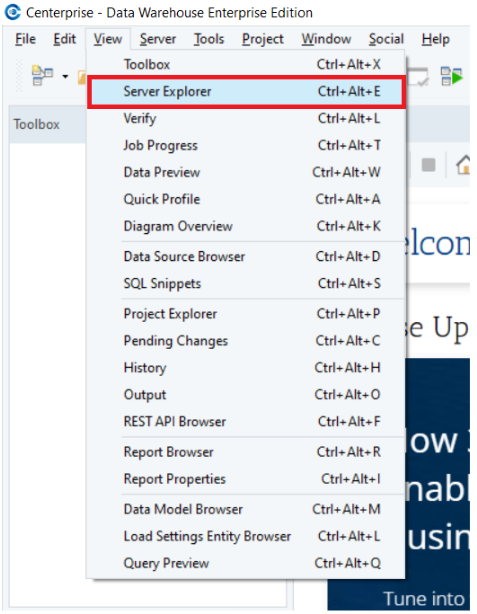Open Output from View menu
This screenshot has height=614, width=477.
coord(246,394)
